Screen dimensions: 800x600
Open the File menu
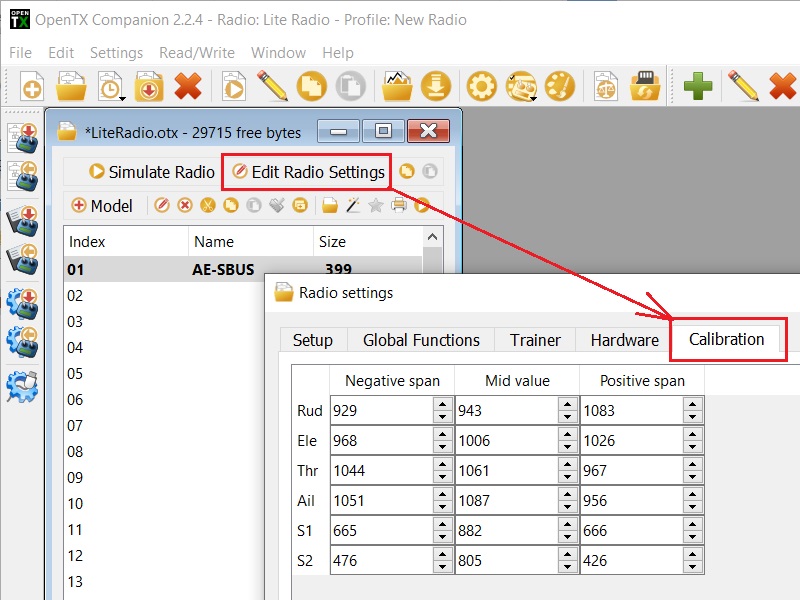[x=20, y=53]
